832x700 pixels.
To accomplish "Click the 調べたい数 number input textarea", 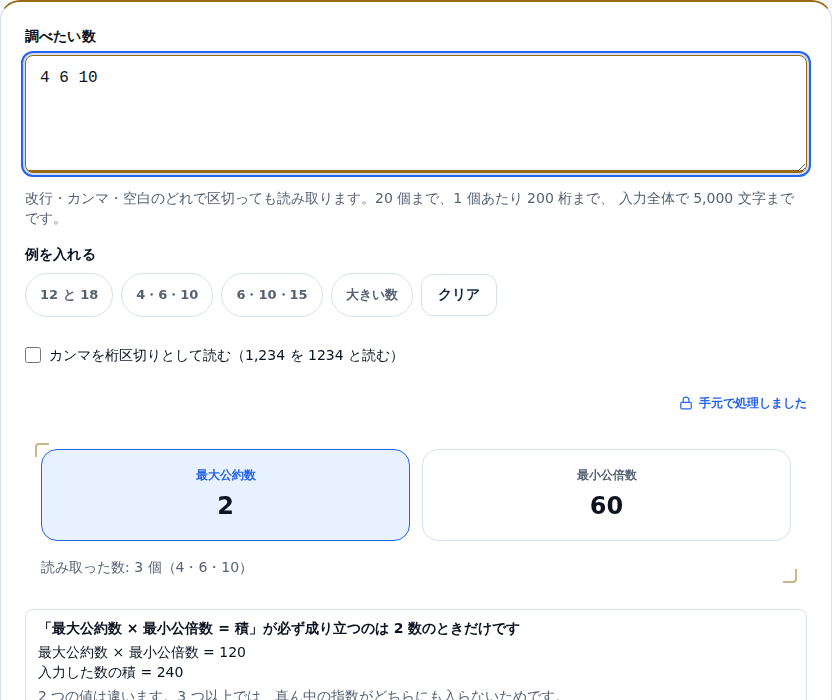I will (x=415, y=114).
